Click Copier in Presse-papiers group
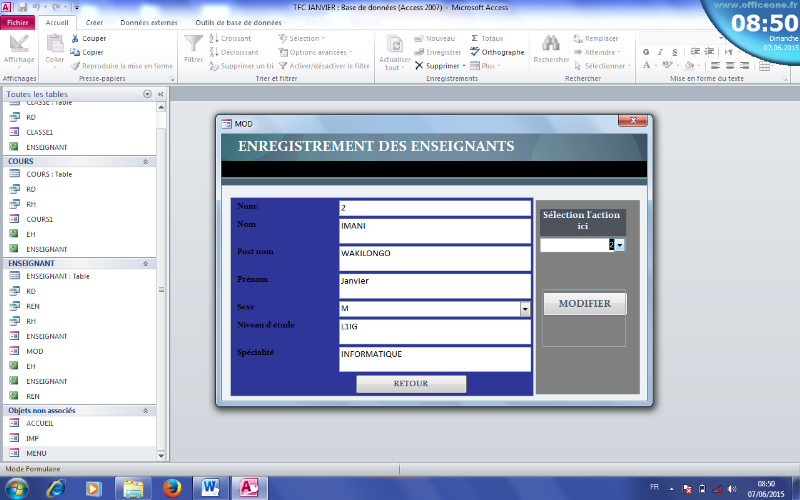The width and height of the screenshot is (800, 500). coord(87,52)
